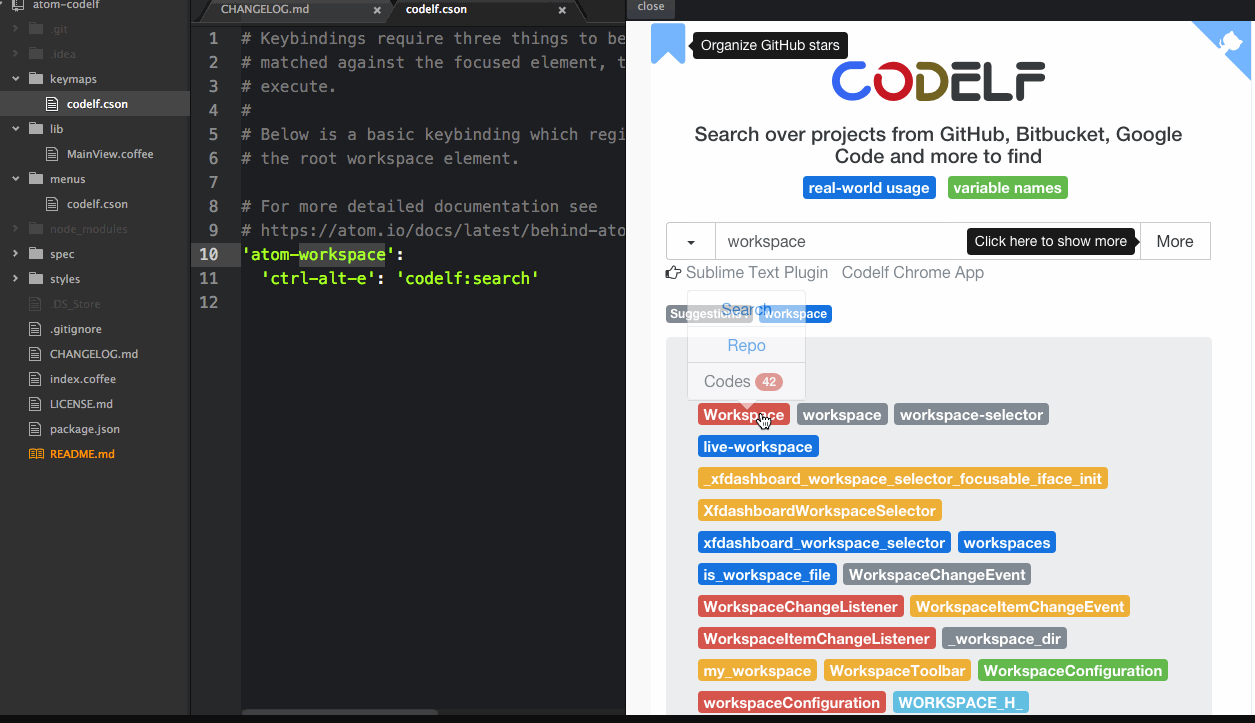Click the is_workspace_file tag
This screenshot has height=723, width=1255.
[767, 574]
